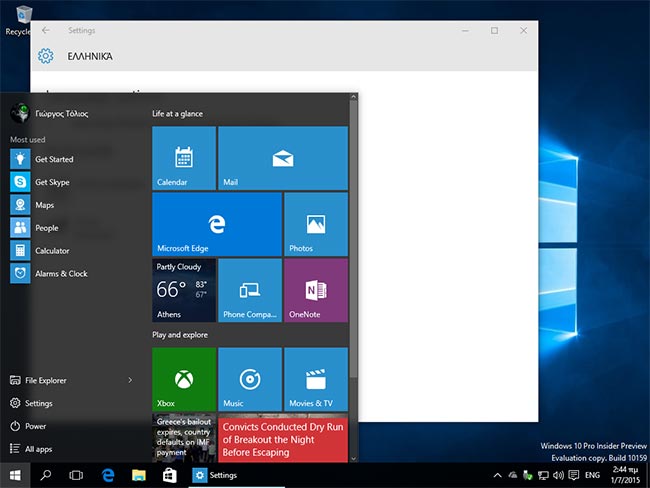Image resolution: width=650 pixels, height=488 pixels.
Task: Expand File Explorer jump list arrow
Action: coord(130,380)
